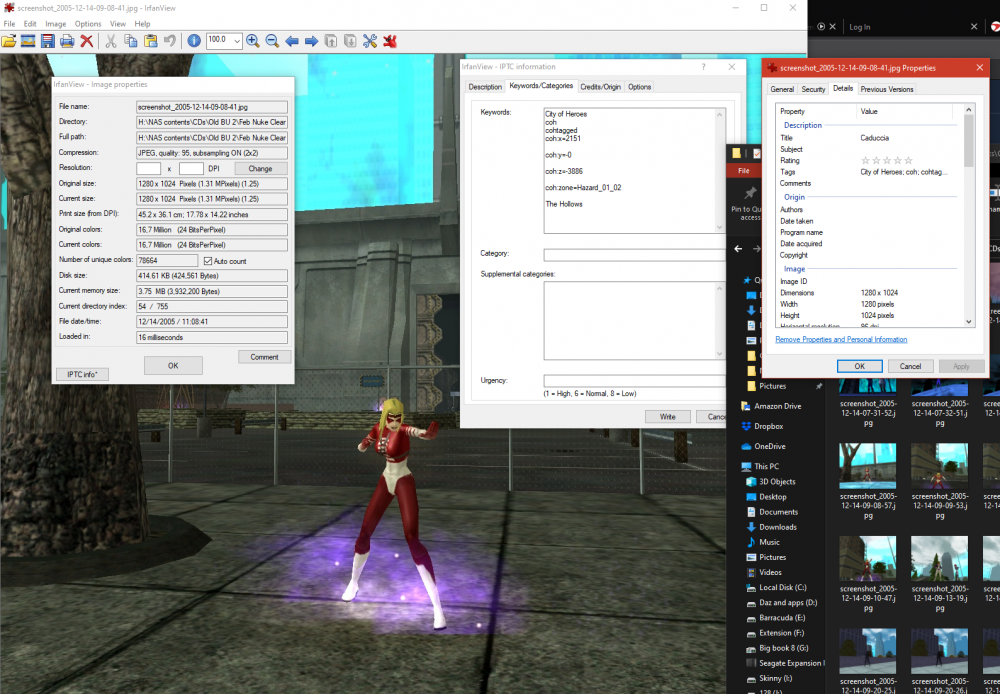
Task: Click the red X Delete file icon
Action: click(x=87, y=41)
